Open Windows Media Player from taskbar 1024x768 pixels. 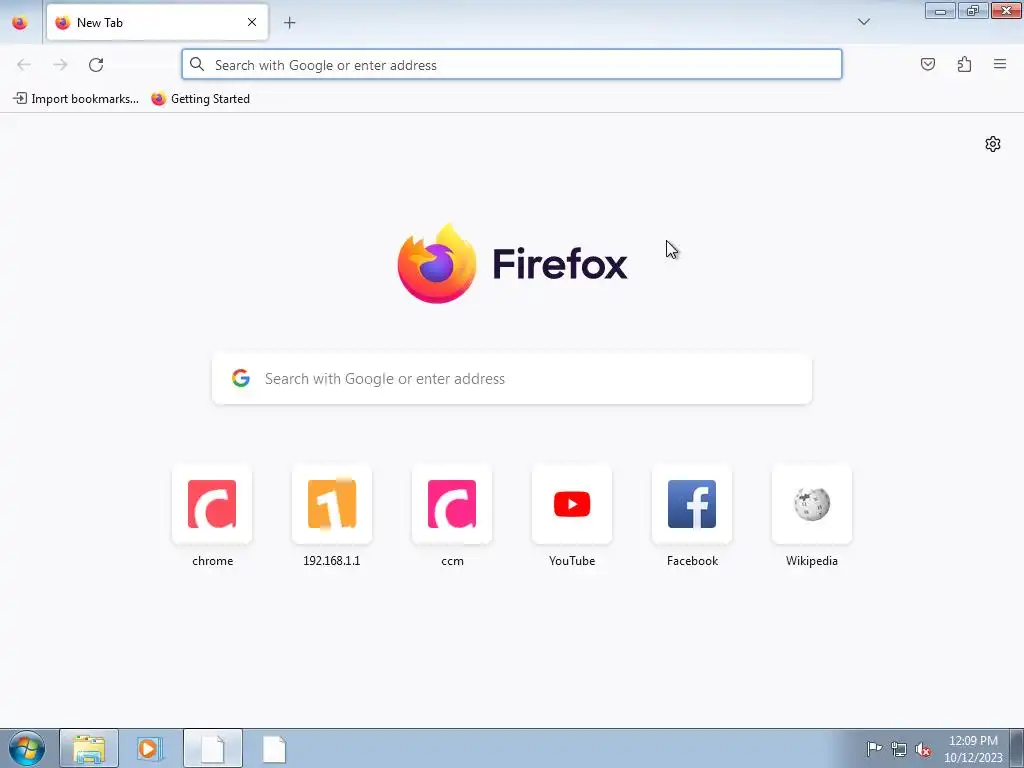(x=150, y=748)
